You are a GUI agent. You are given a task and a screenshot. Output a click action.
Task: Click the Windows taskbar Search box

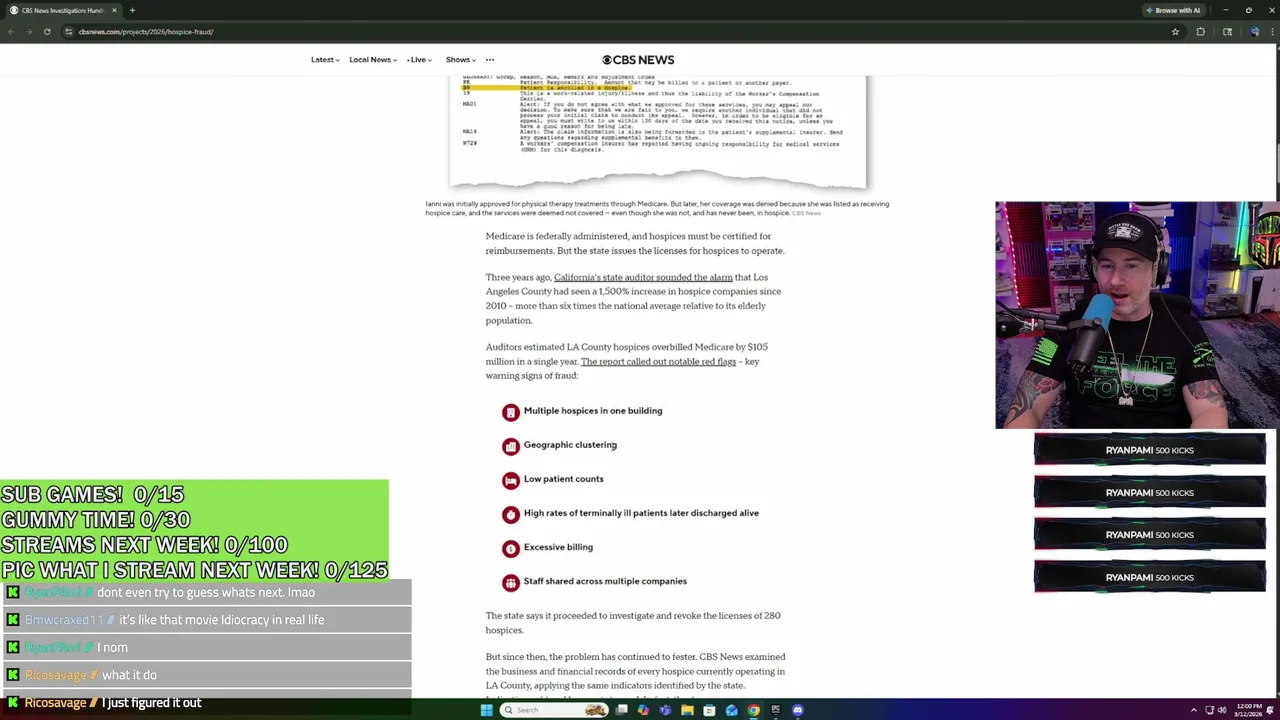click(x=555, y=710)
